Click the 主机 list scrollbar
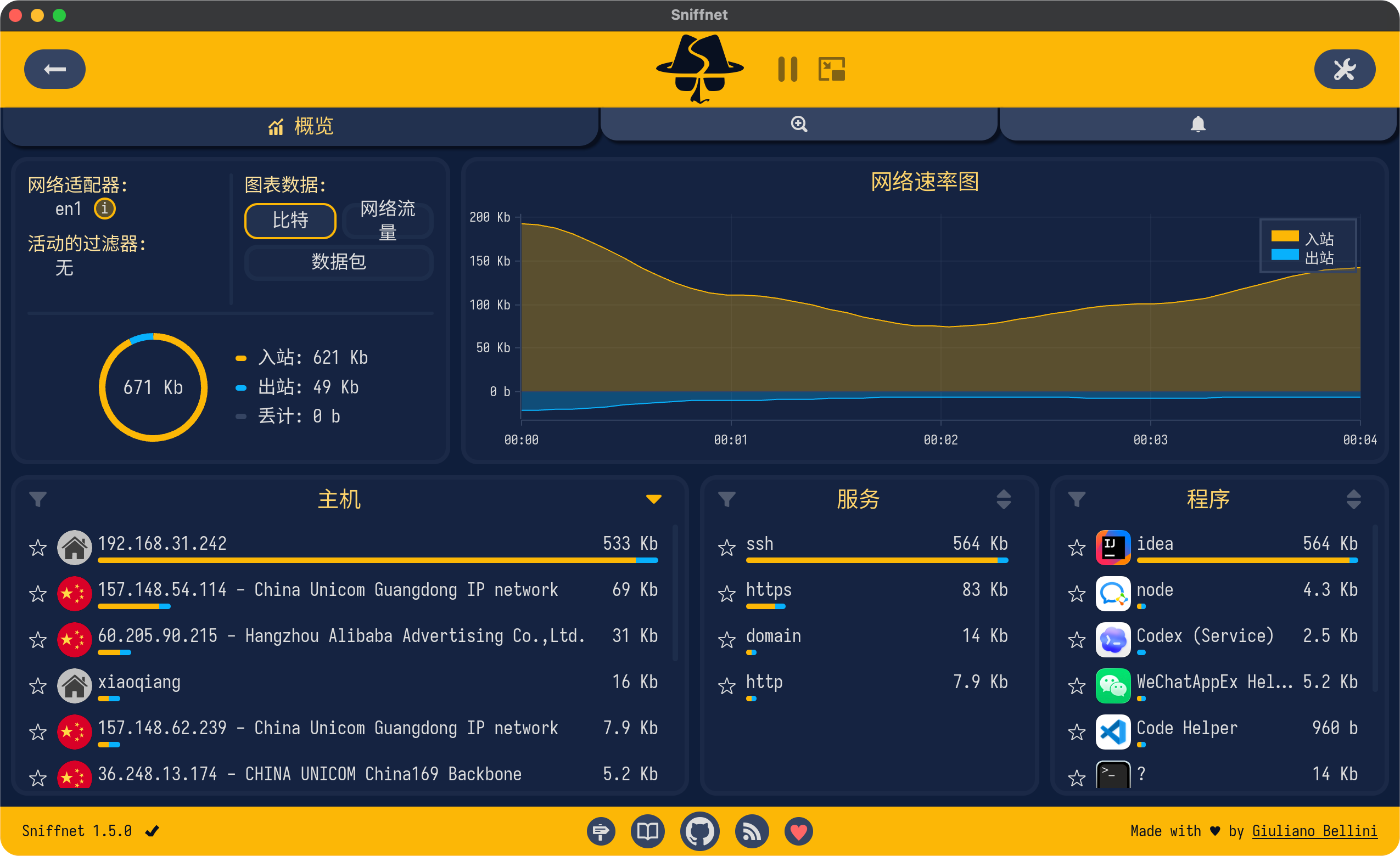The width and height of the screenshot is (1400, 856). (x=675, y=592)
